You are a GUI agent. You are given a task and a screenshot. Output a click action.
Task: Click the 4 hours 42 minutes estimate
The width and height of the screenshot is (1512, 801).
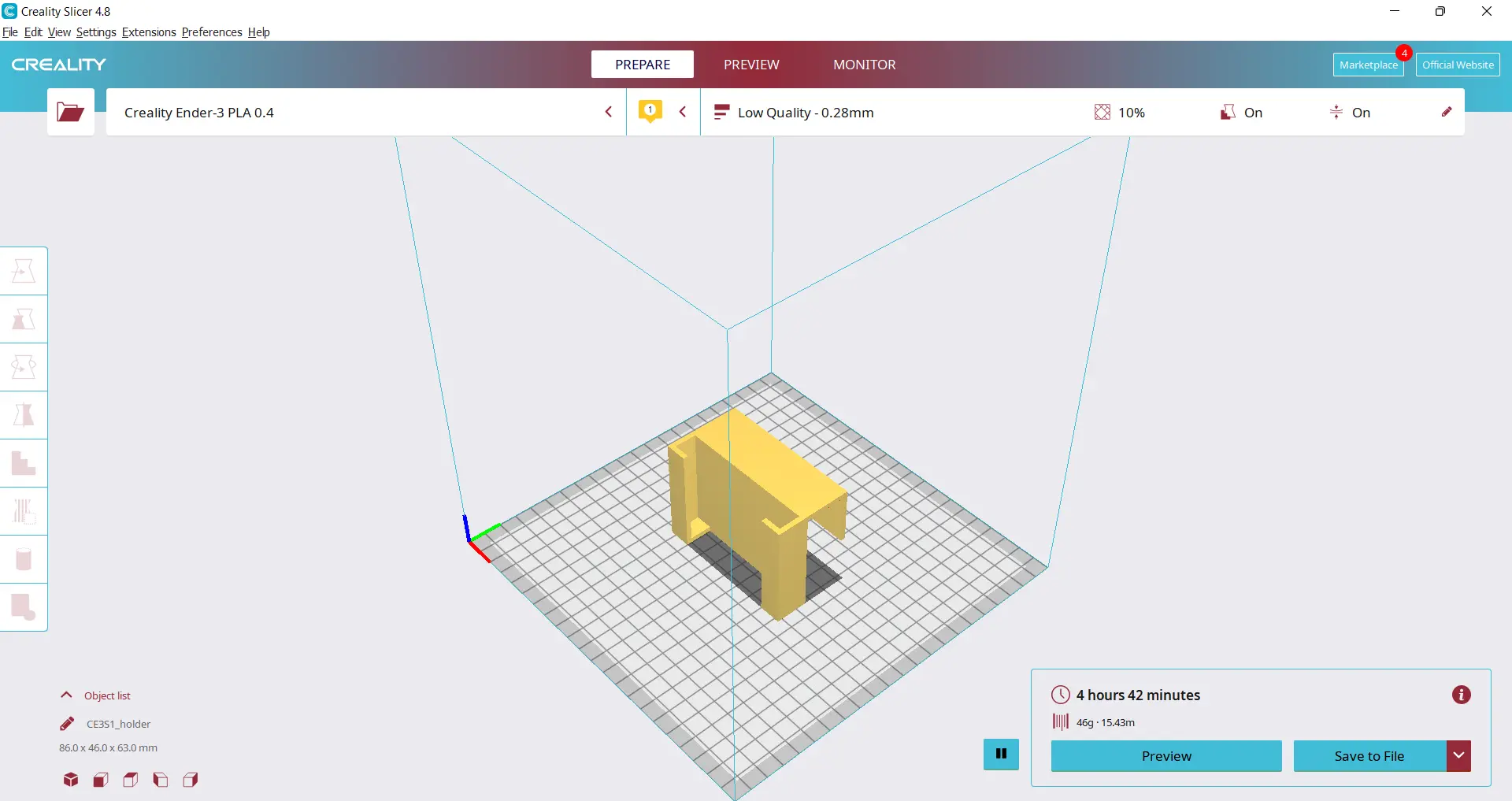click(x=1138, y=695)
